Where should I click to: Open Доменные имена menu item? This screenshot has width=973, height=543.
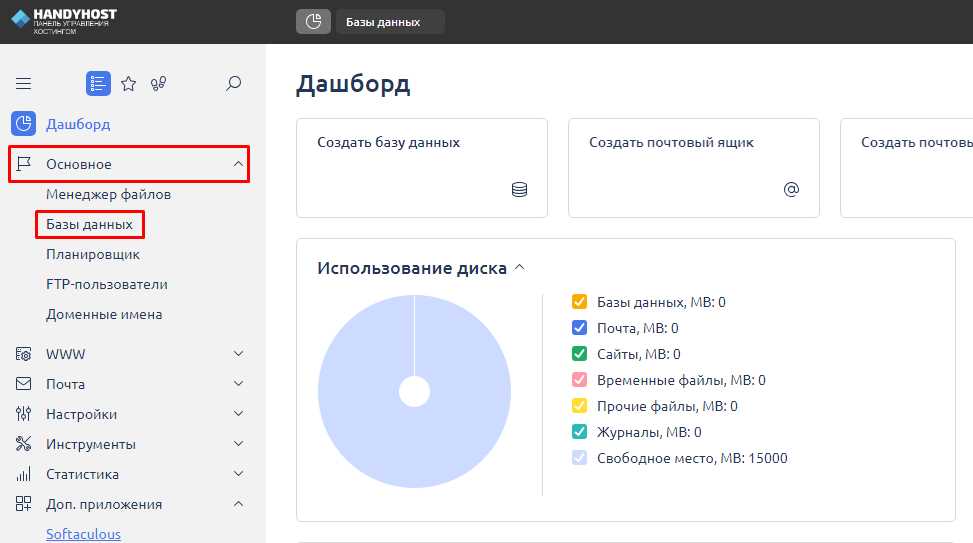click(104, 314)
